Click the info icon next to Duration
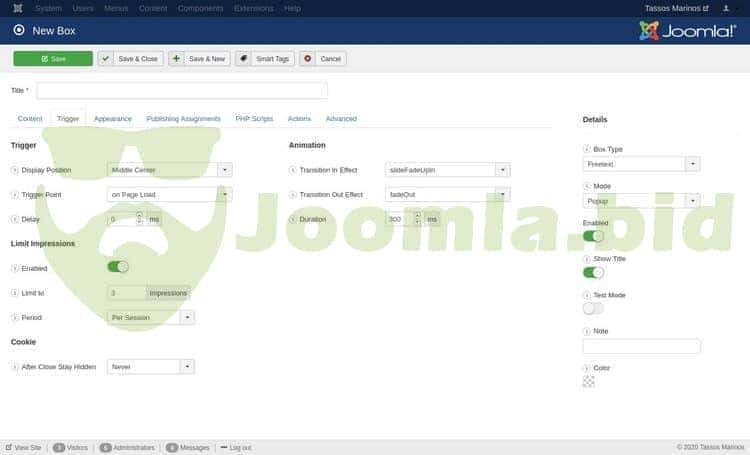Screen dimensions: 750x455 point(293,219)
